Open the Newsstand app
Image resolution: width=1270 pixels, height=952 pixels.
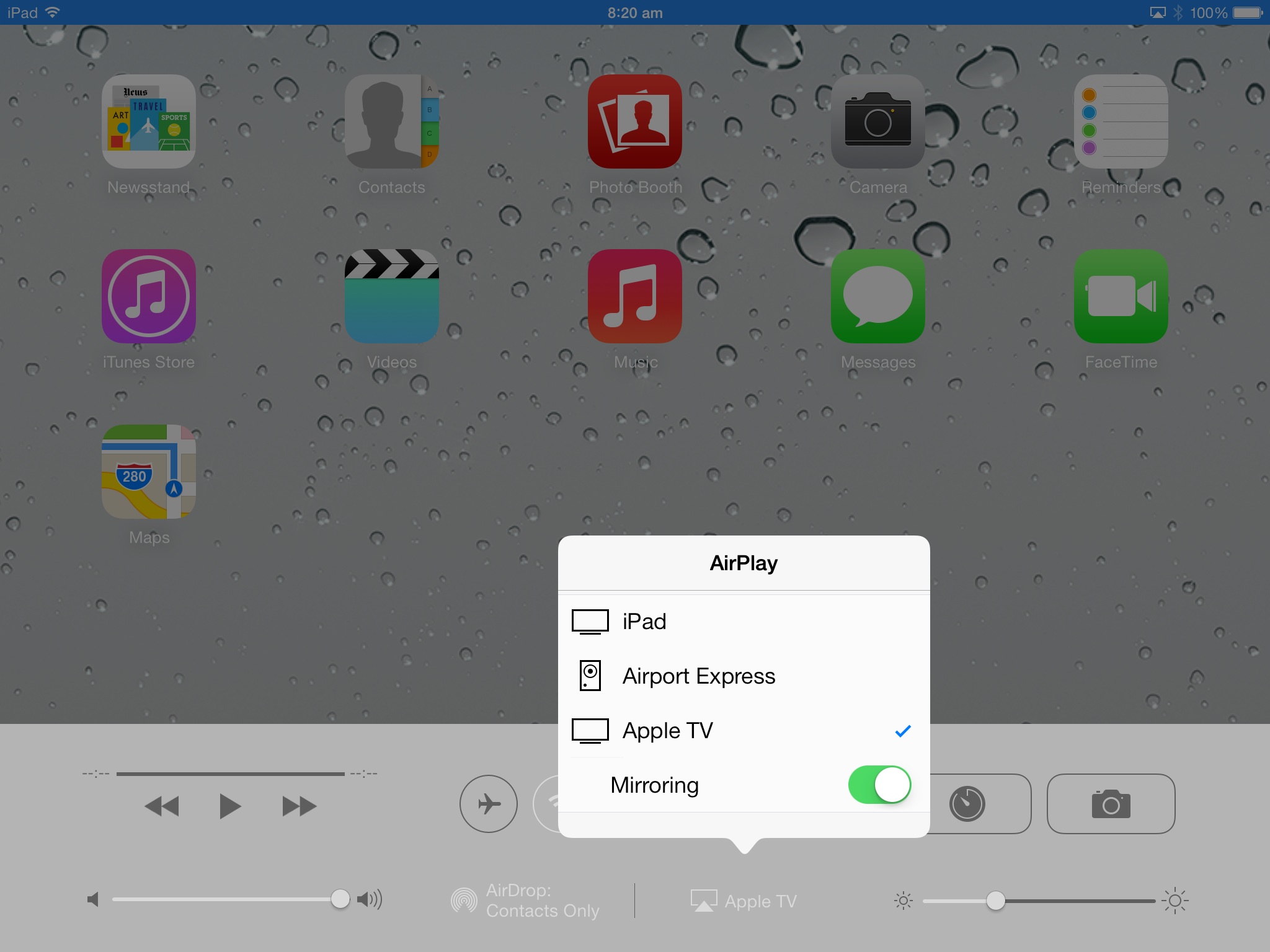pos(148,122)
